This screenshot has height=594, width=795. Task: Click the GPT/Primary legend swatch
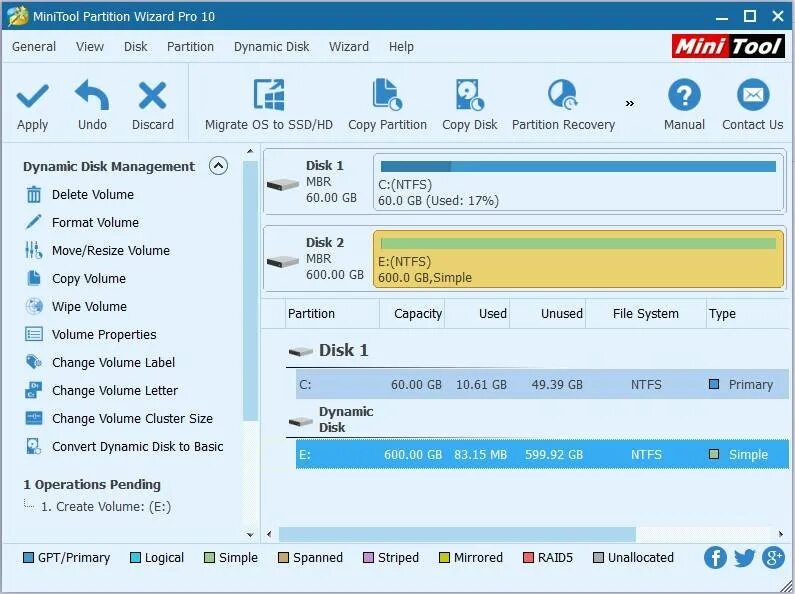[28, 558]
